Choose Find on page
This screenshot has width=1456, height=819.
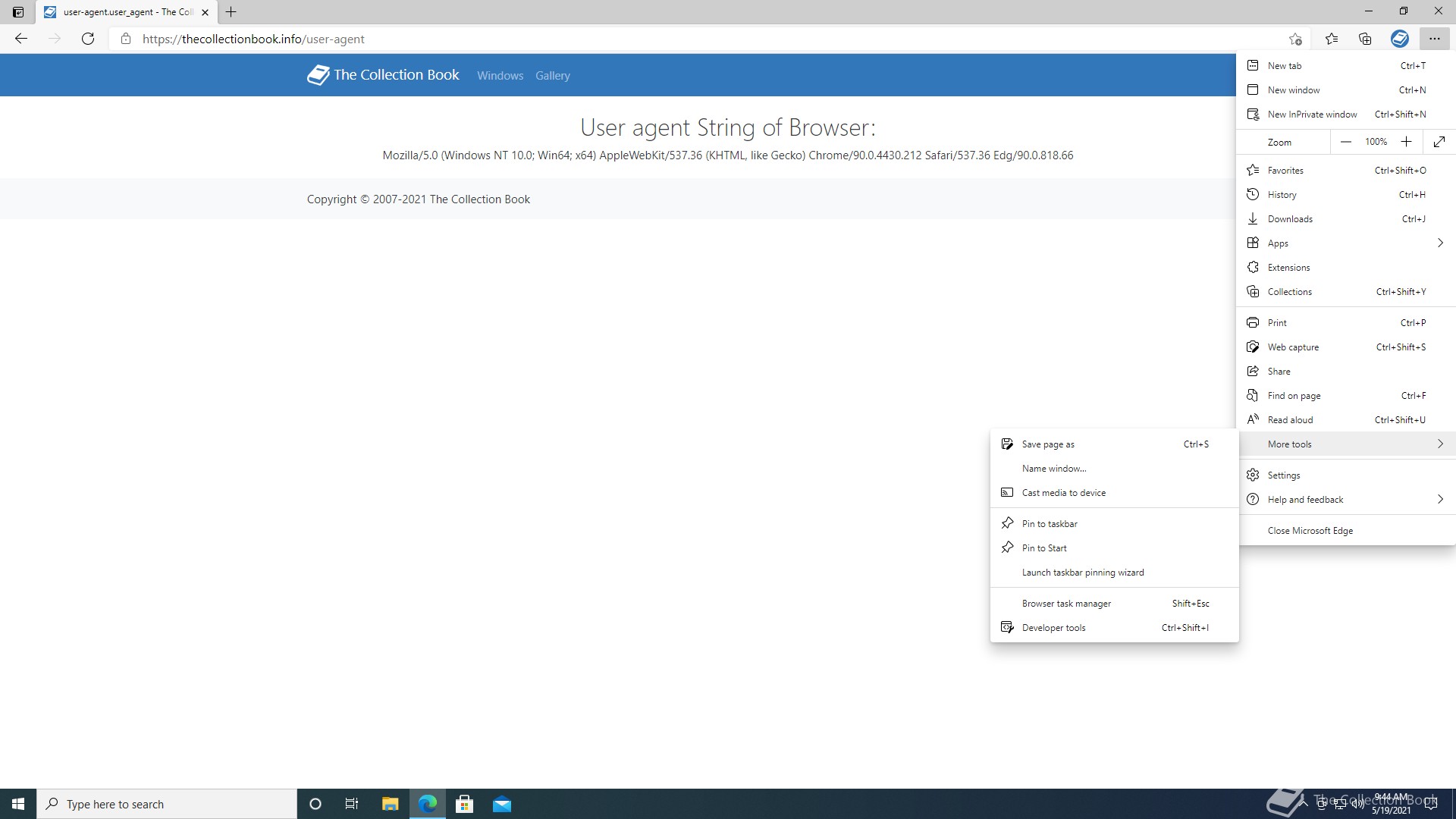1346,396
